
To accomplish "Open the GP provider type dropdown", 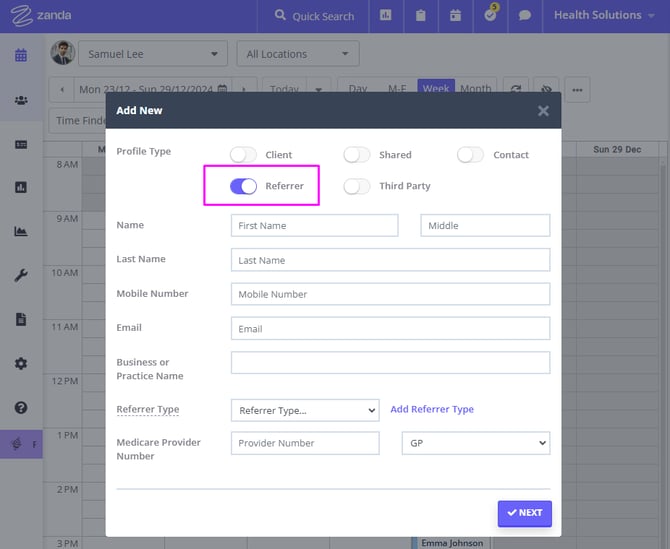I will point(475,443).
